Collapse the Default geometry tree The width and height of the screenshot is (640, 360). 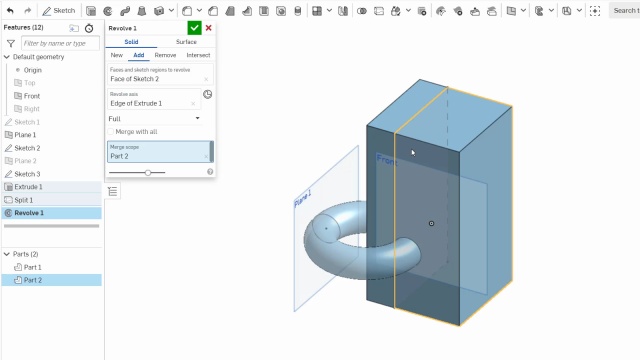[7, 57]
